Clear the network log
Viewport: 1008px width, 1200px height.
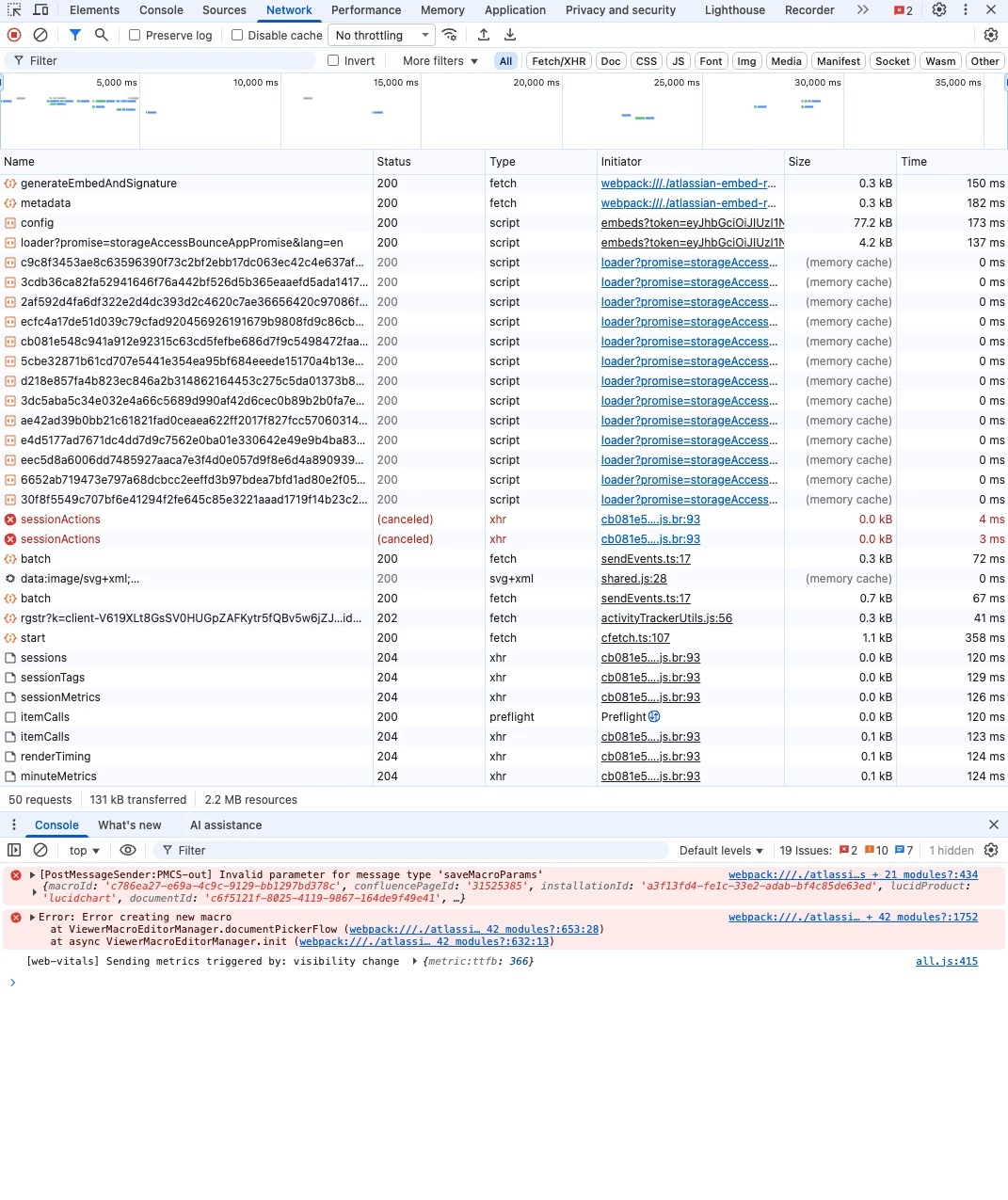point(40,35)
